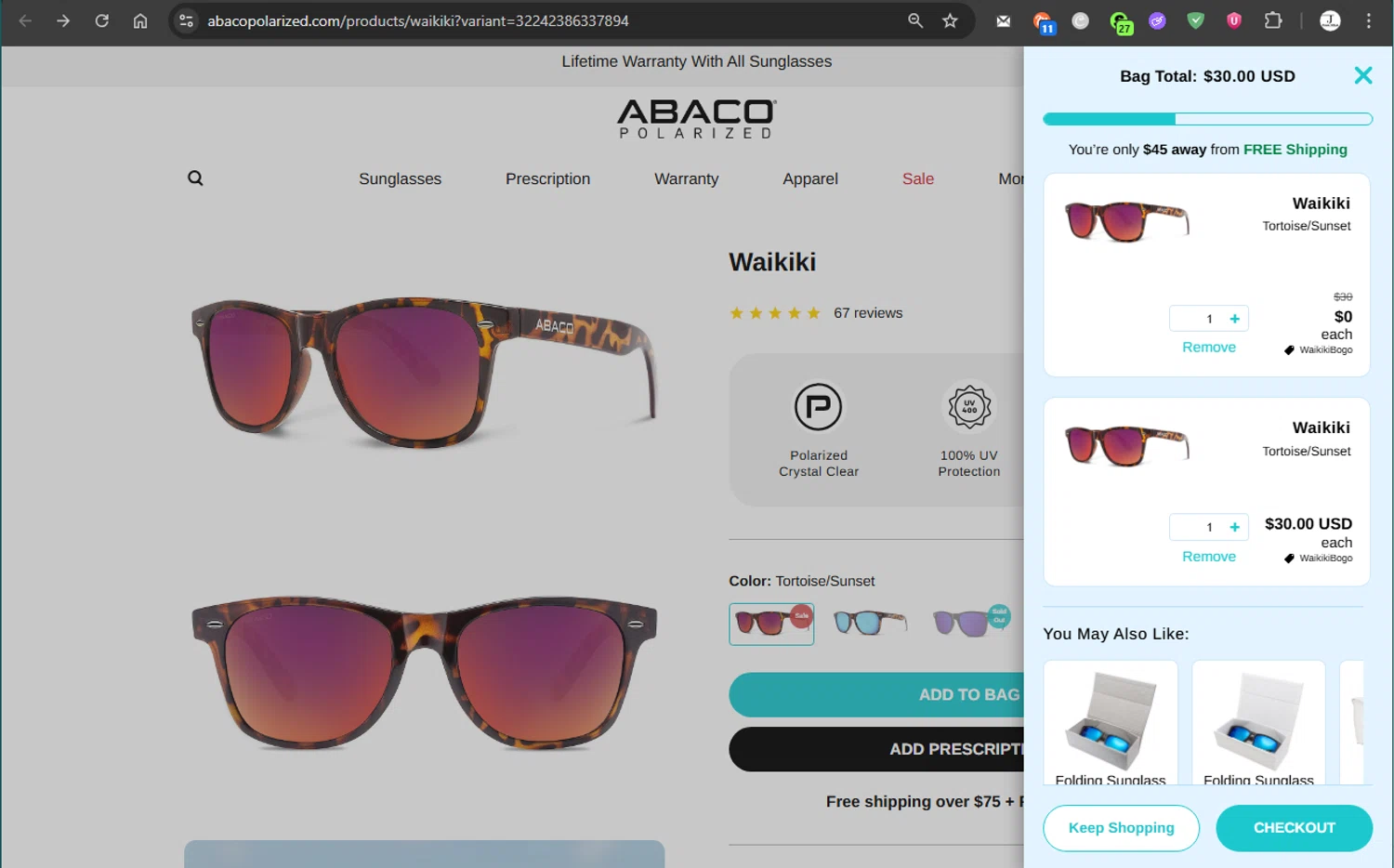Image resolution: width=1394 pixels, height=868 pixels.
Task: Open the Prescription menu
Action: (x=547, y=178)
